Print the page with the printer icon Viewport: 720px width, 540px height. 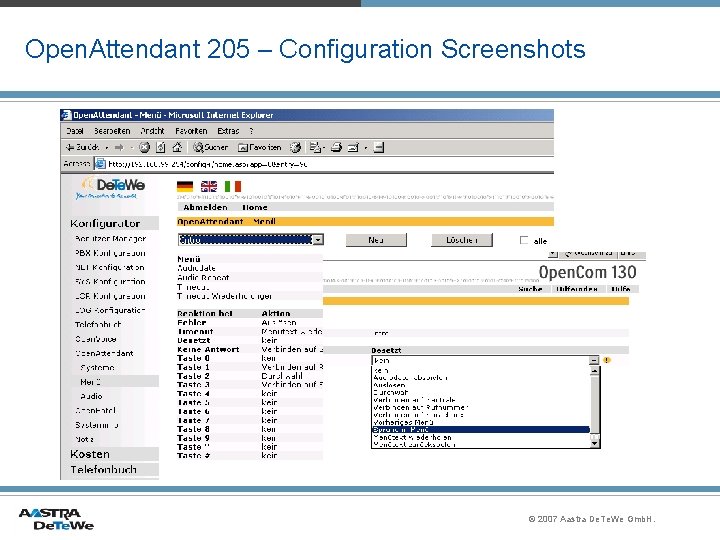(337, 147)
